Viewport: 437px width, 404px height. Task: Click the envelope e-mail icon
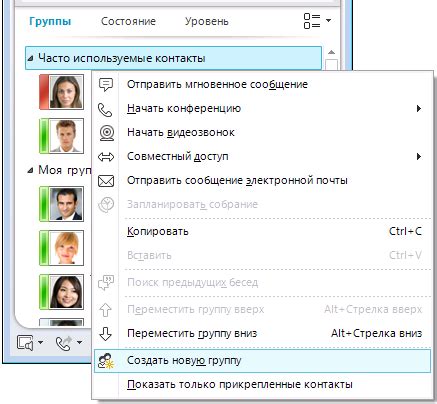pos(106,181)
